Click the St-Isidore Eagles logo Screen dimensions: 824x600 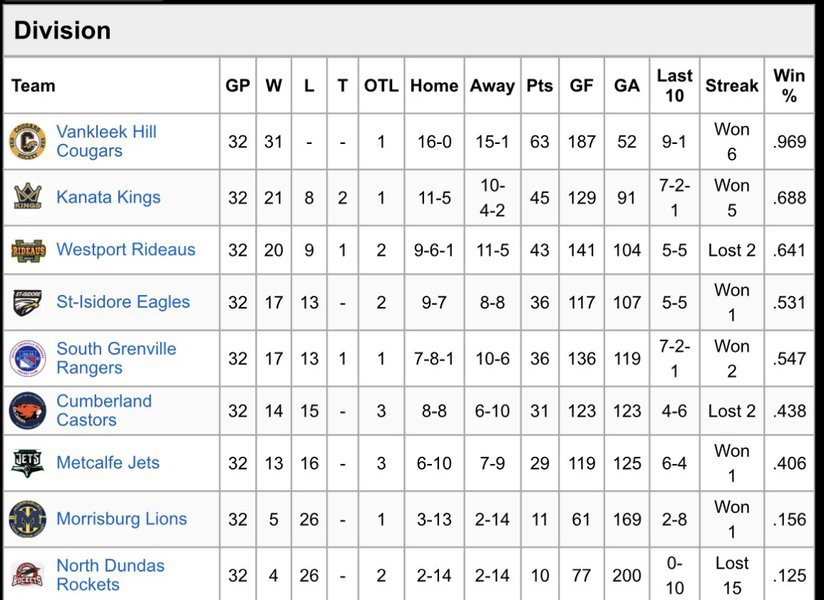(27, 302)
